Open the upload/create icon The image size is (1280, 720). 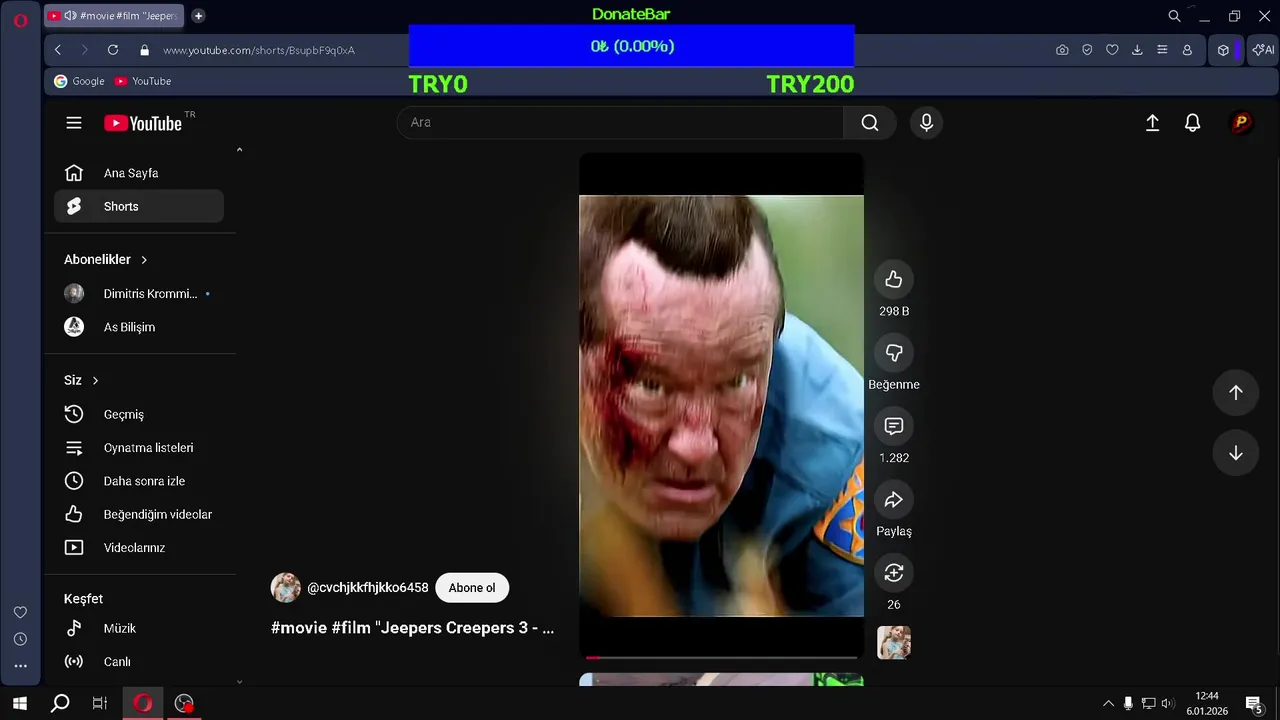(1152, 122)
